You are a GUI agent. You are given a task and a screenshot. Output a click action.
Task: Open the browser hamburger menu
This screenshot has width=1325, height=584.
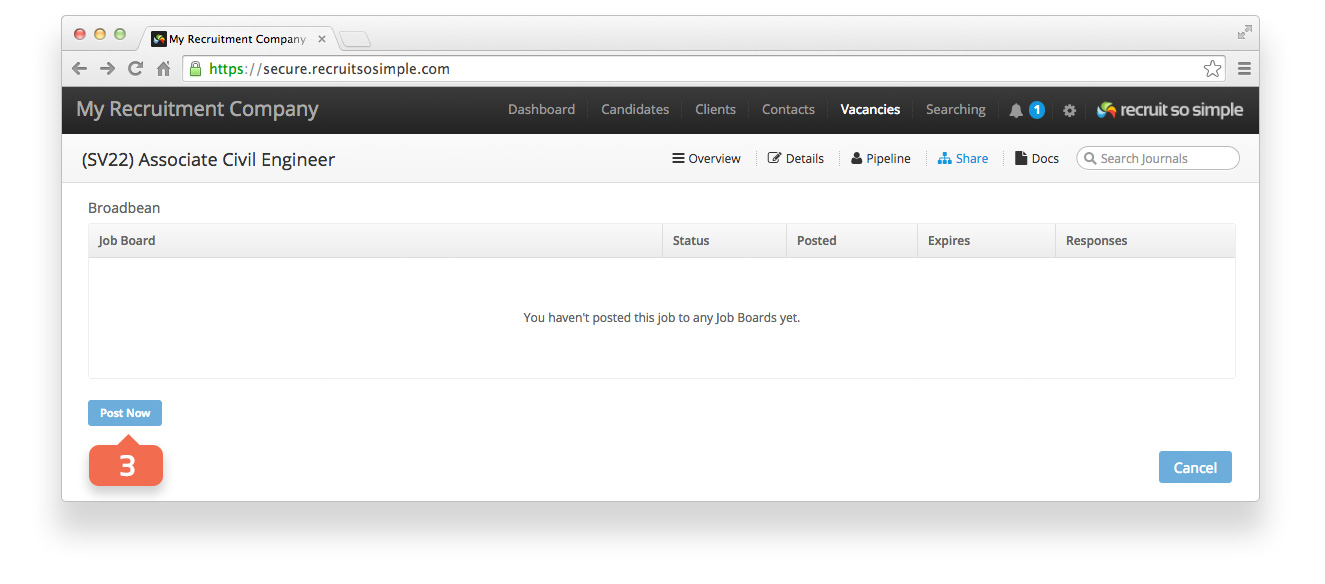click(1244, 69)
